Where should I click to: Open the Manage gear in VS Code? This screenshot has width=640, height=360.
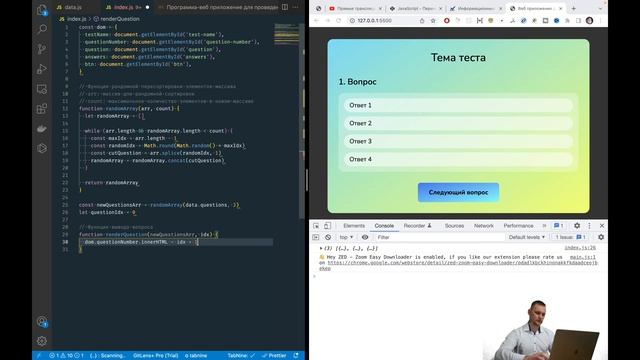click(42, 341)
